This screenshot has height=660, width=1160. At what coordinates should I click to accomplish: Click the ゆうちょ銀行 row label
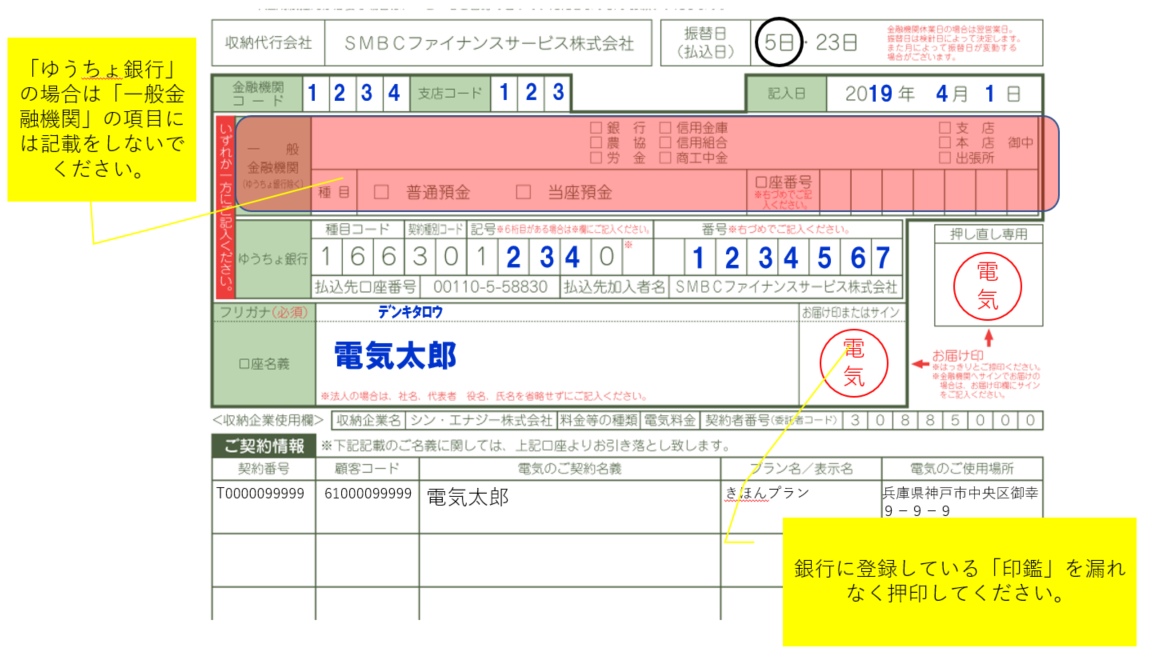[273, 259]
